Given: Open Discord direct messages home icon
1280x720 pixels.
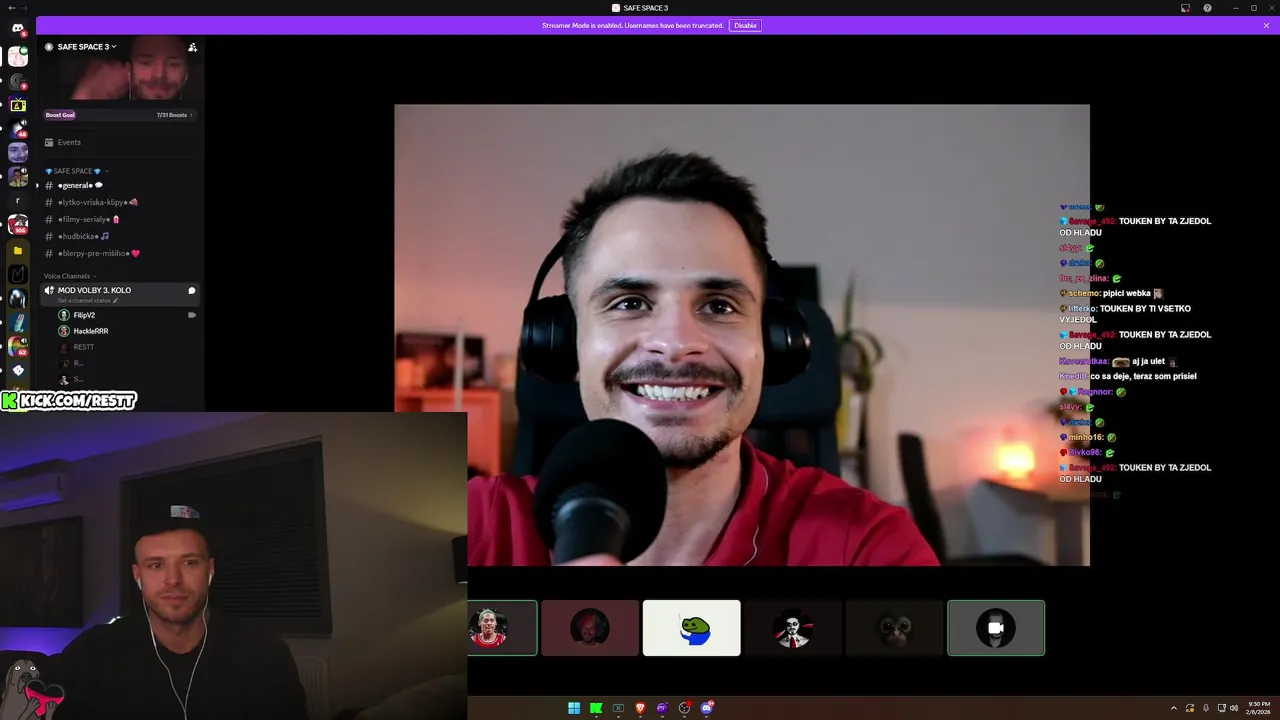Looking at the screenshot, I should point(18,29).
